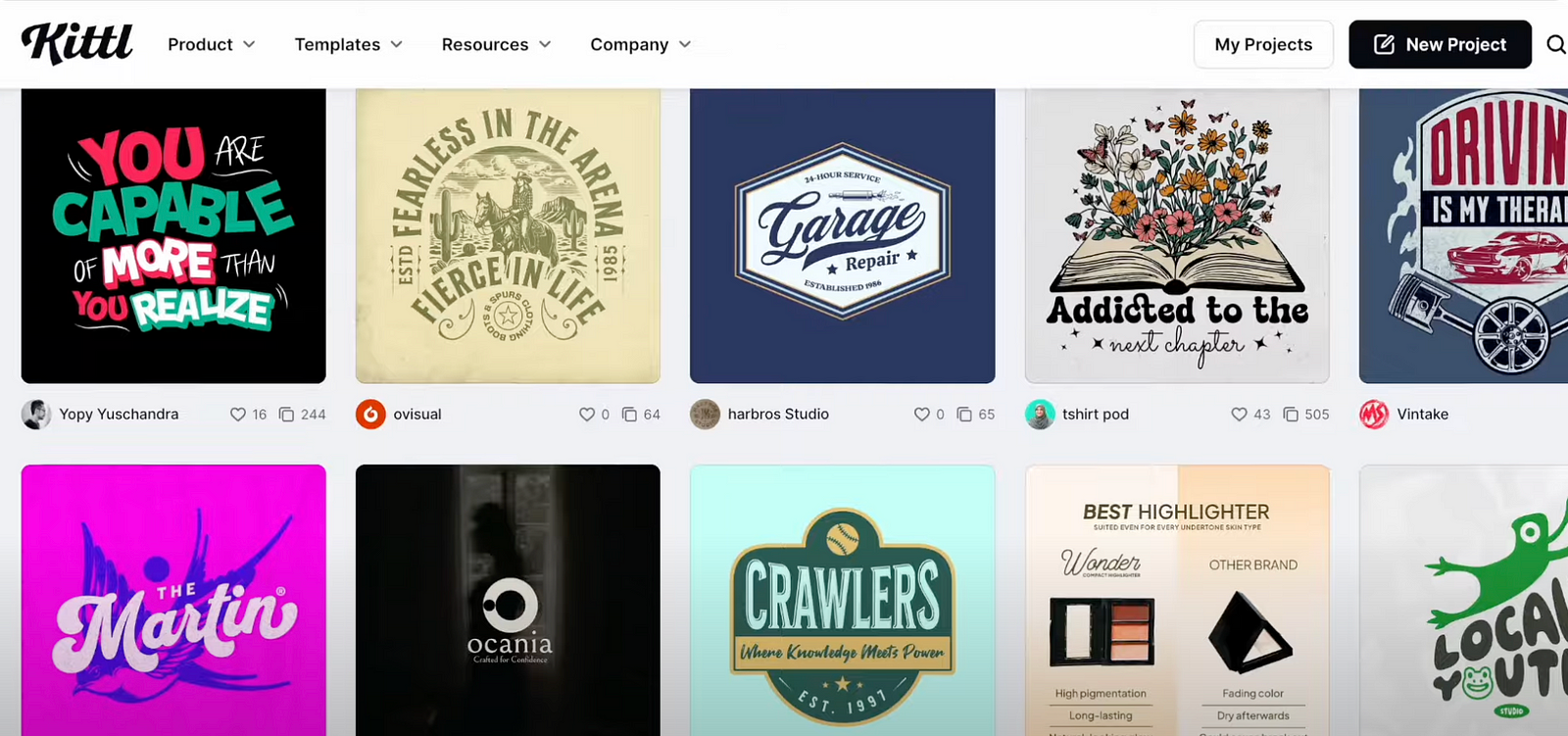Expand the Product dropdown menu

211,44
